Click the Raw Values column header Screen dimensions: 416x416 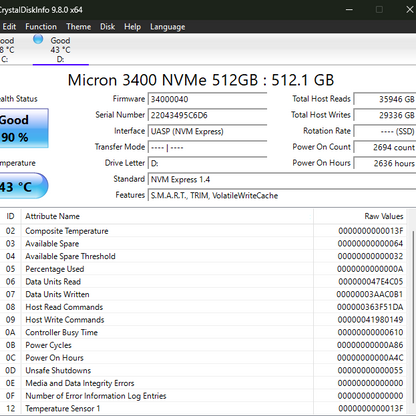pos(361,216)
